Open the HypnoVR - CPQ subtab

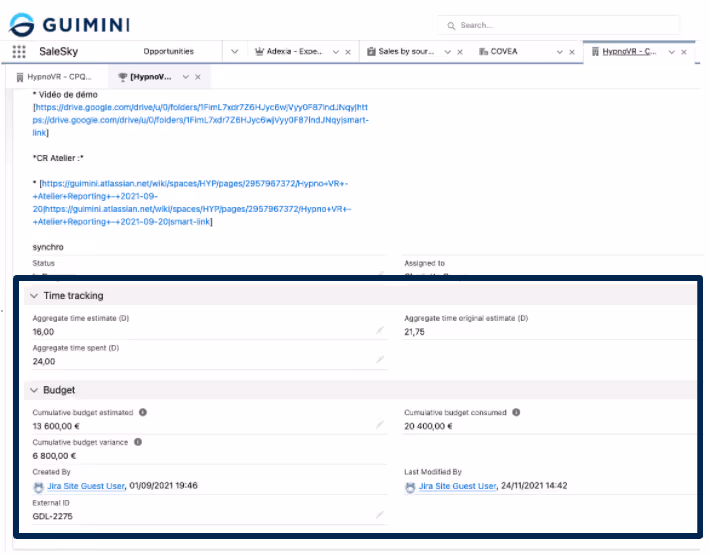pyautogui.click(x=59, y=77)
